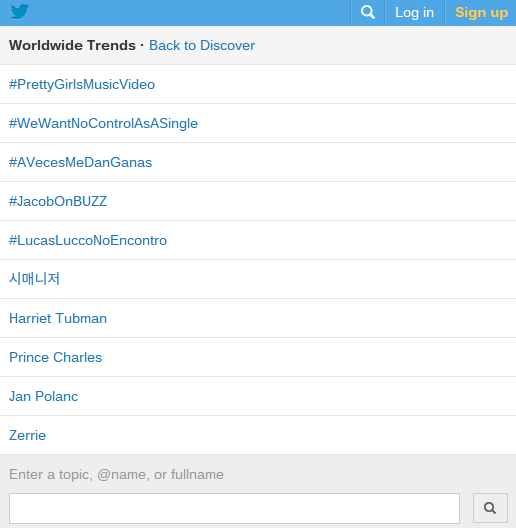The image size is (516, 528).
Task: View the Prince Charles trend
Action: click(55, 357)
